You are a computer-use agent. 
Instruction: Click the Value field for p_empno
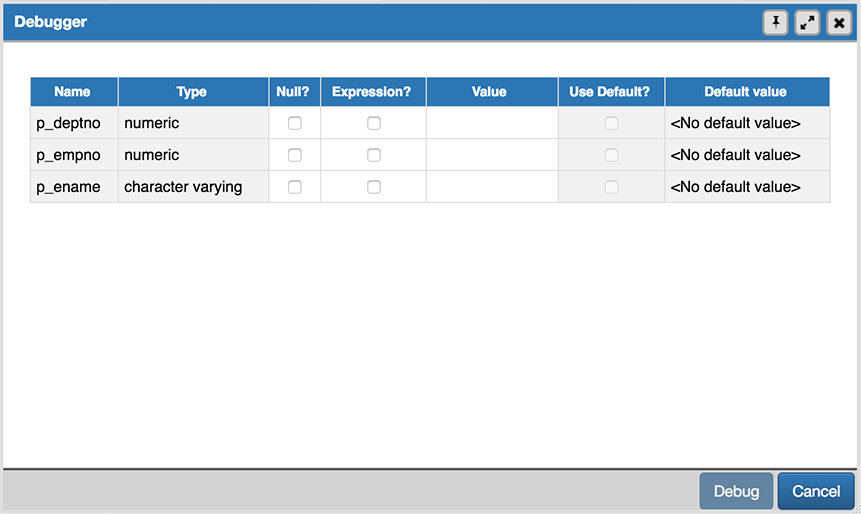pos(491,155)
